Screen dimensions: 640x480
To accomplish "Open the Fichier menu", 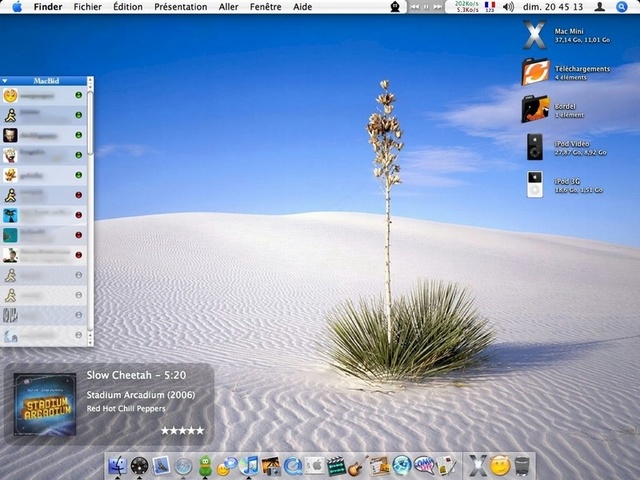I will [87, 7].
